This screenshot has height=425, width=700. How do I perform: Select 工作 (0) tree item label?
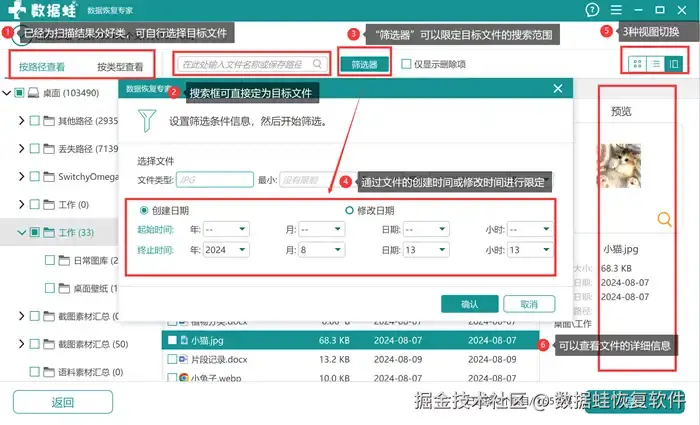74,204
